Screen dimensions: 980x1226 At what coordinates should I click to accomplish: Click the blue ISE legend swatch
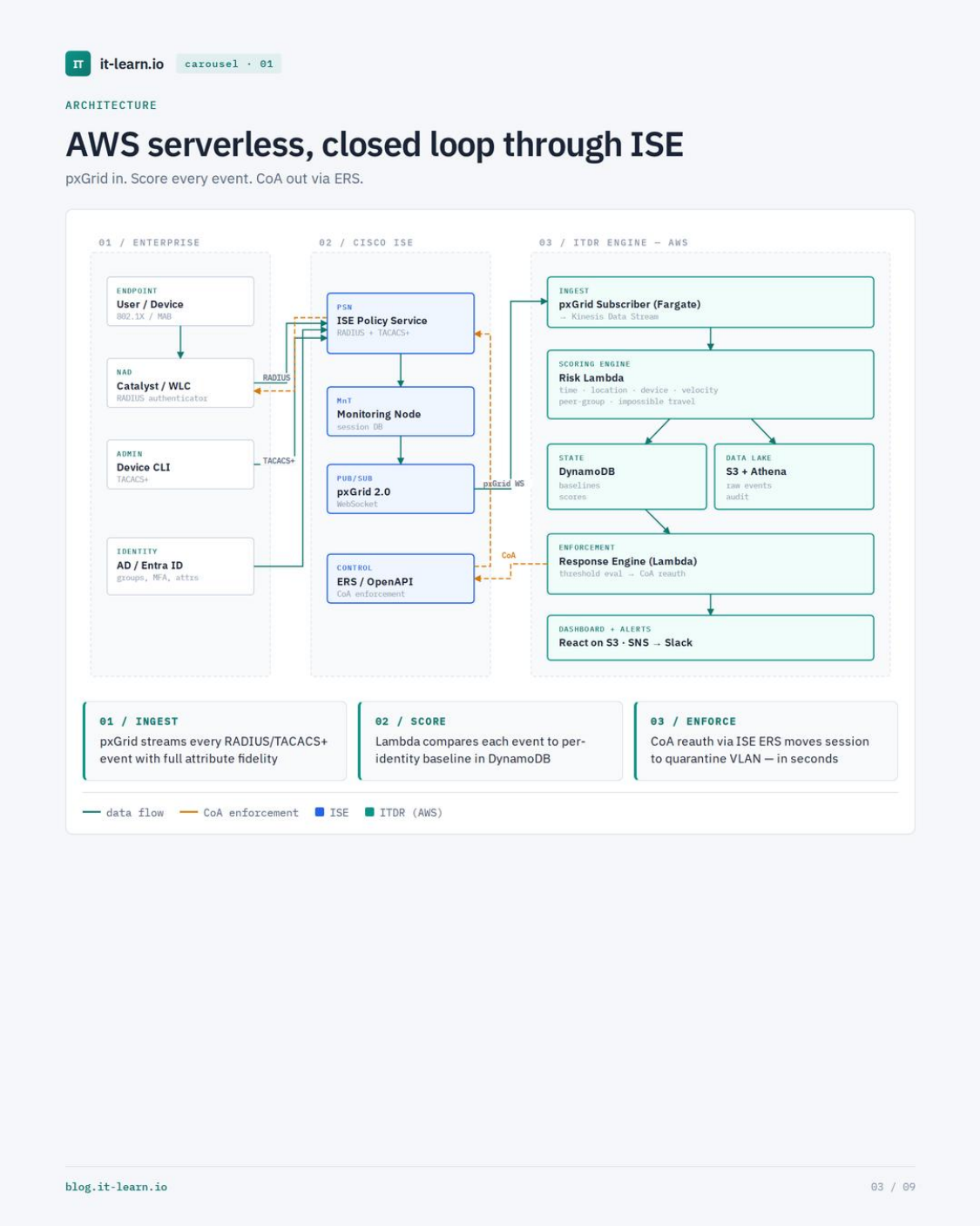(x=320, y=812)
